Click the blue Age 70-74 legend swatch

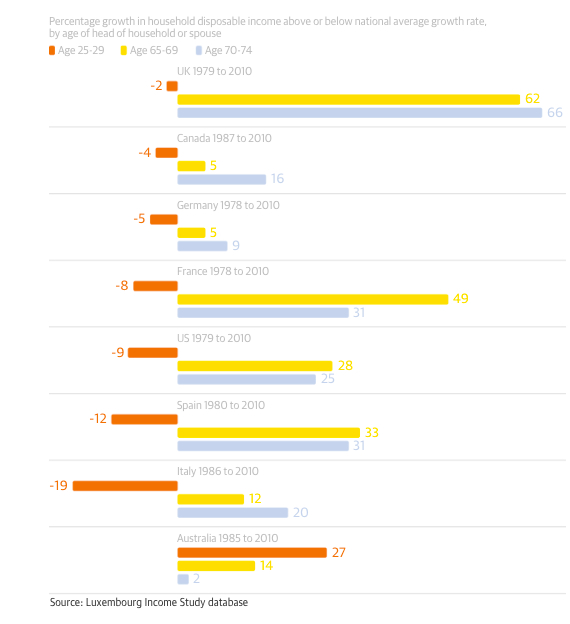point(199,51)
